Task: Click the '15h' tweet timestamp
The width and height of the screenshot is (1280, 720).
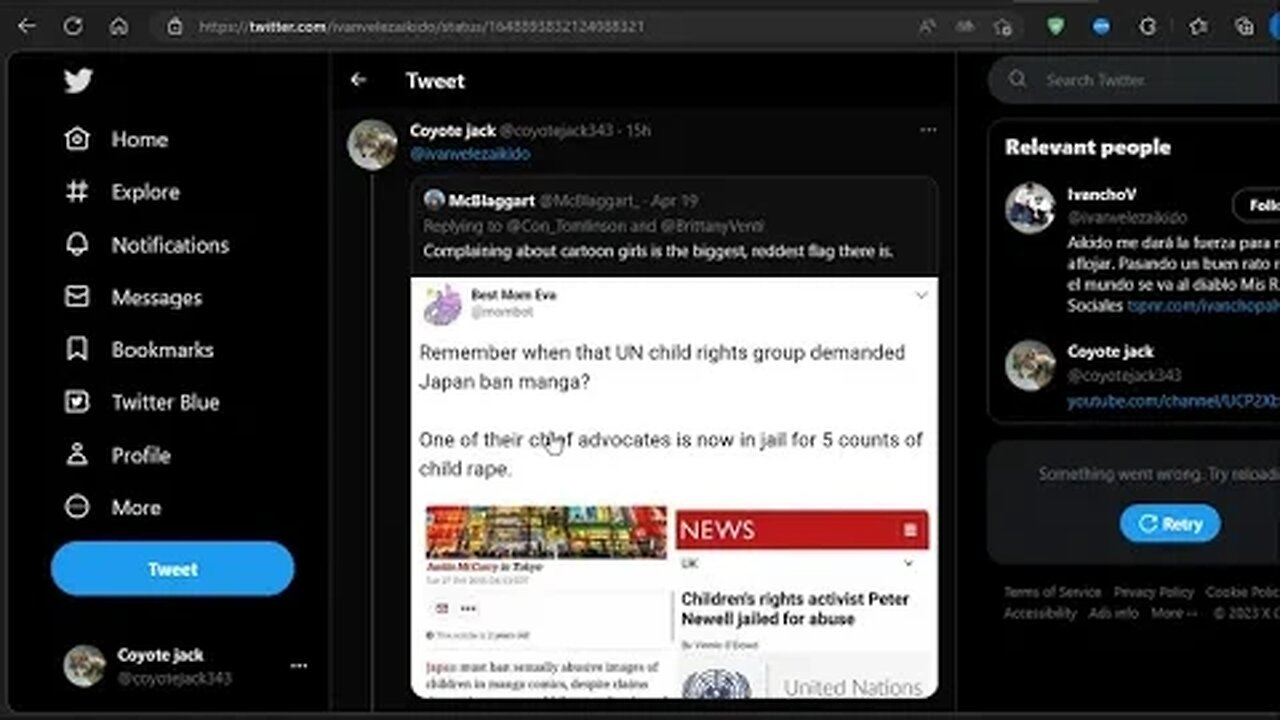Action: [x=638, y=131]
